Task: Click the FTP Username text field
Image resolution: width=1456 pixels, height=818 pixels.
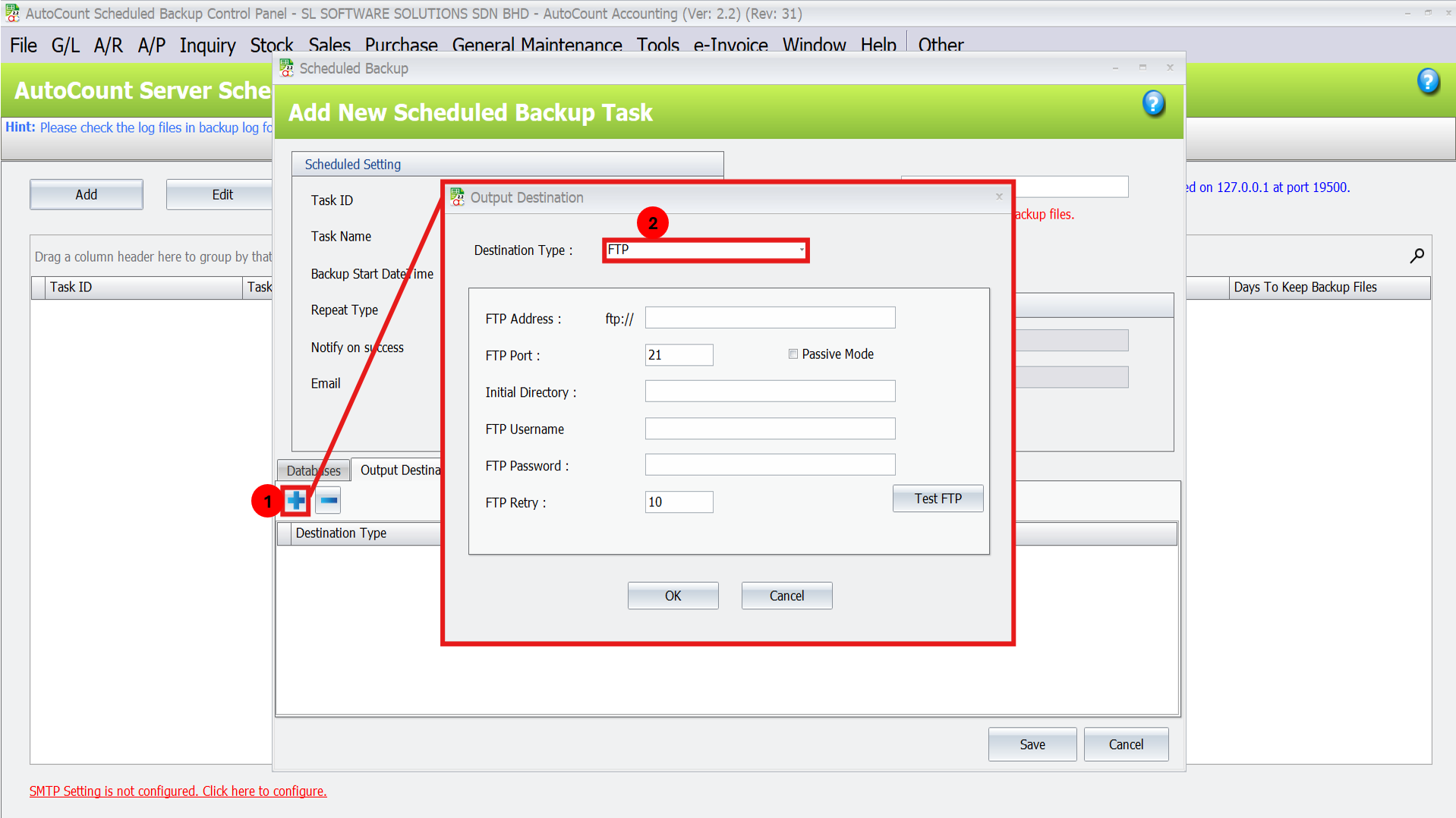Action: click(x=770, y=429)
